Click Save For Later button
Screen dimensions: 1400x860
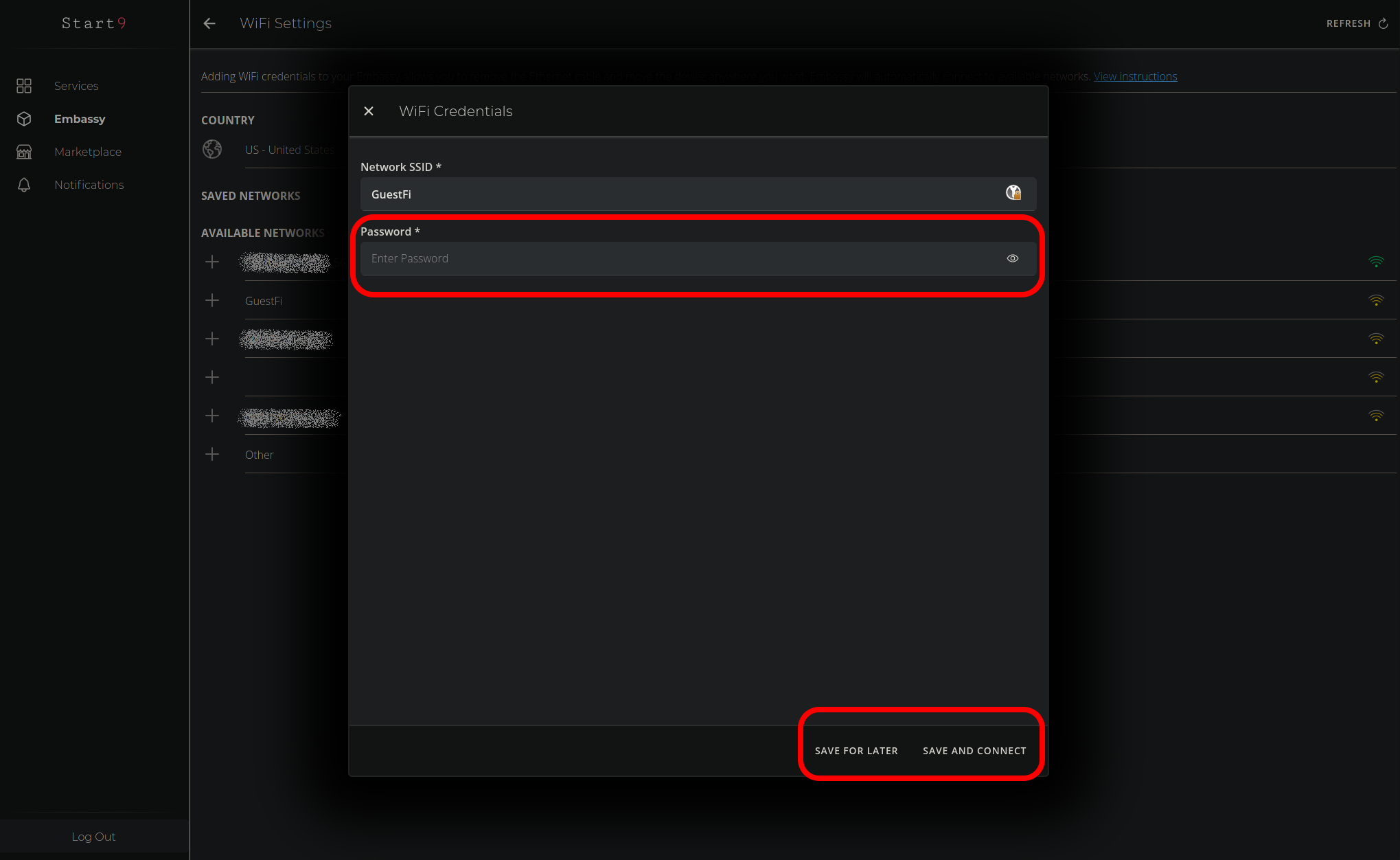coord(856,751)
